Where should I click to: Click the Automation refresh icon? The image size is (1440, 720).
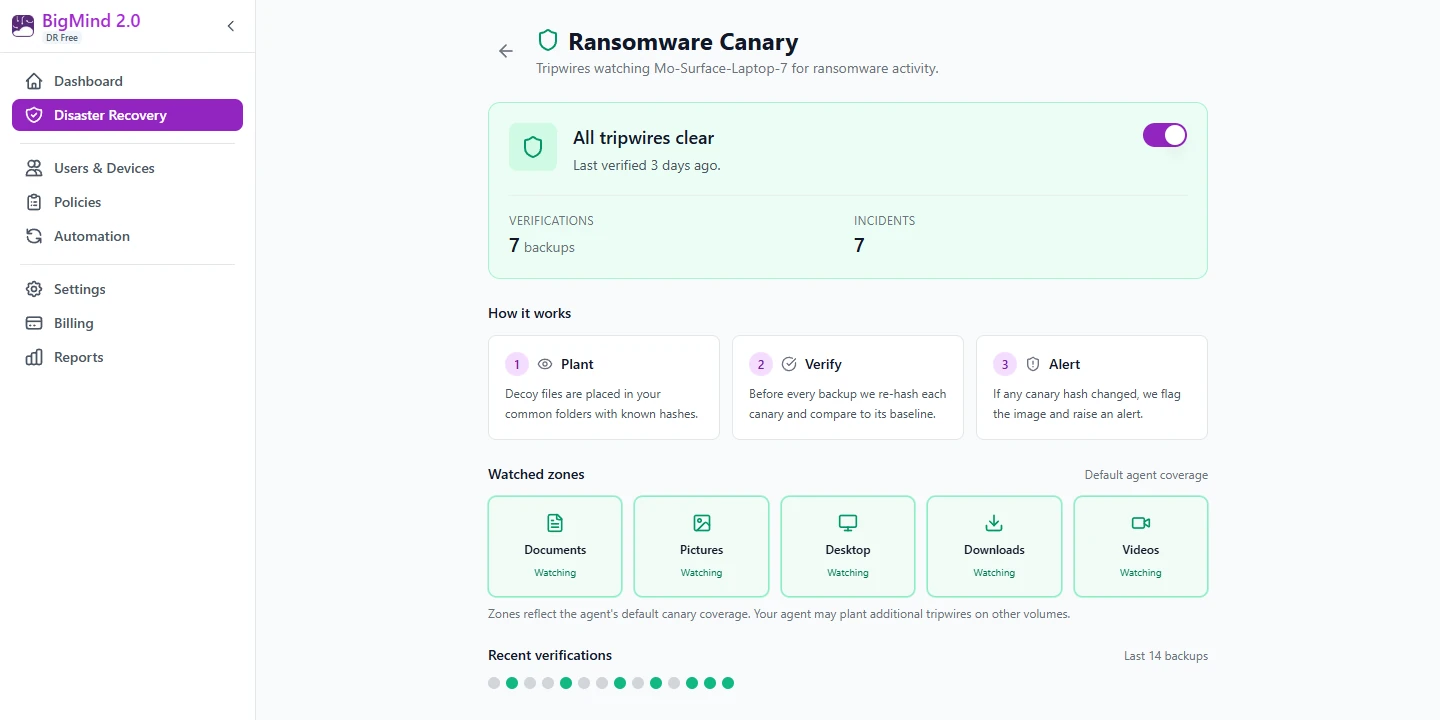point(34,236)
